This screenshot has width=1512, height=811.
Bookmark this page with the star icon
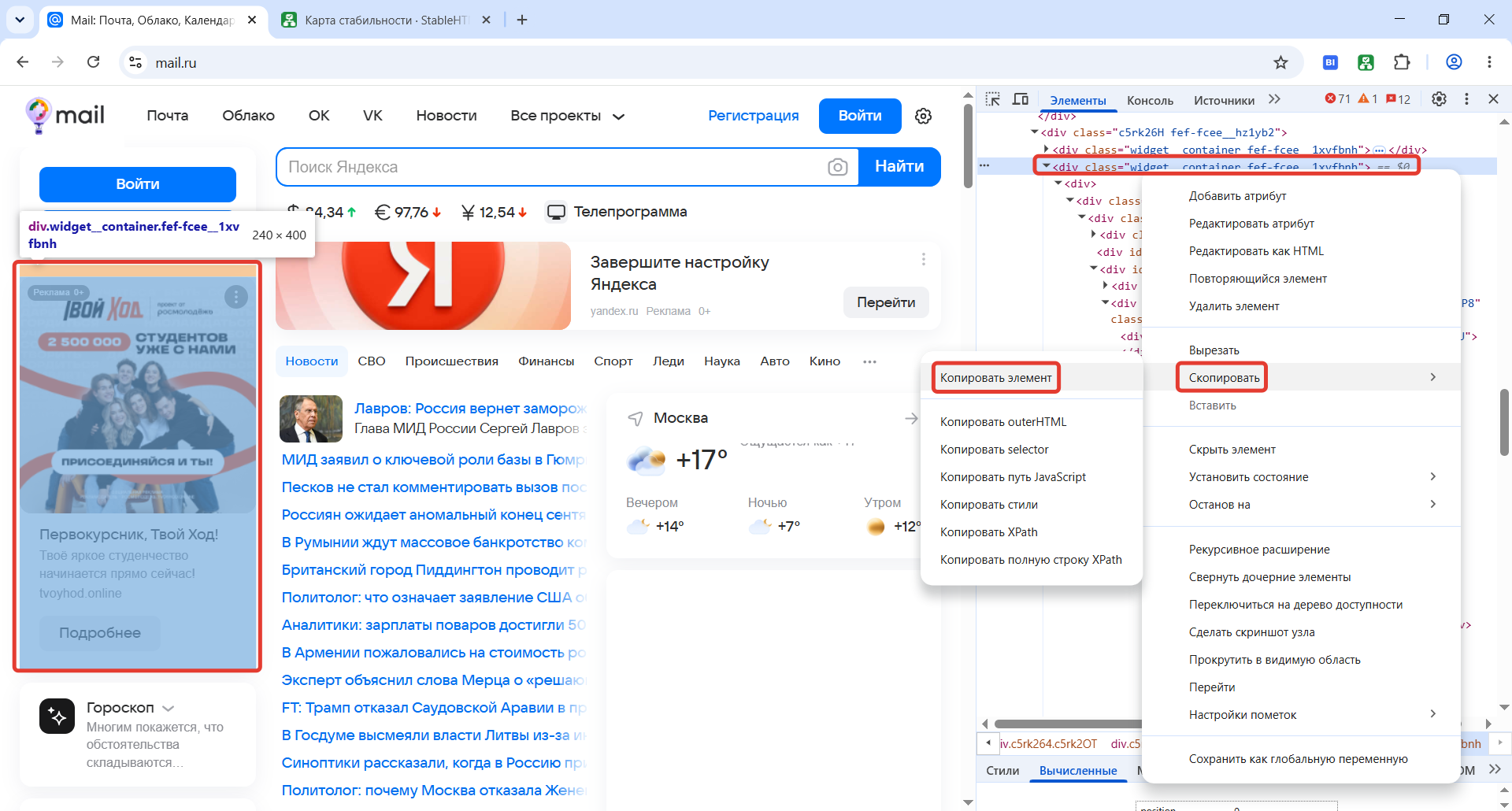[x=1281, y=62]
